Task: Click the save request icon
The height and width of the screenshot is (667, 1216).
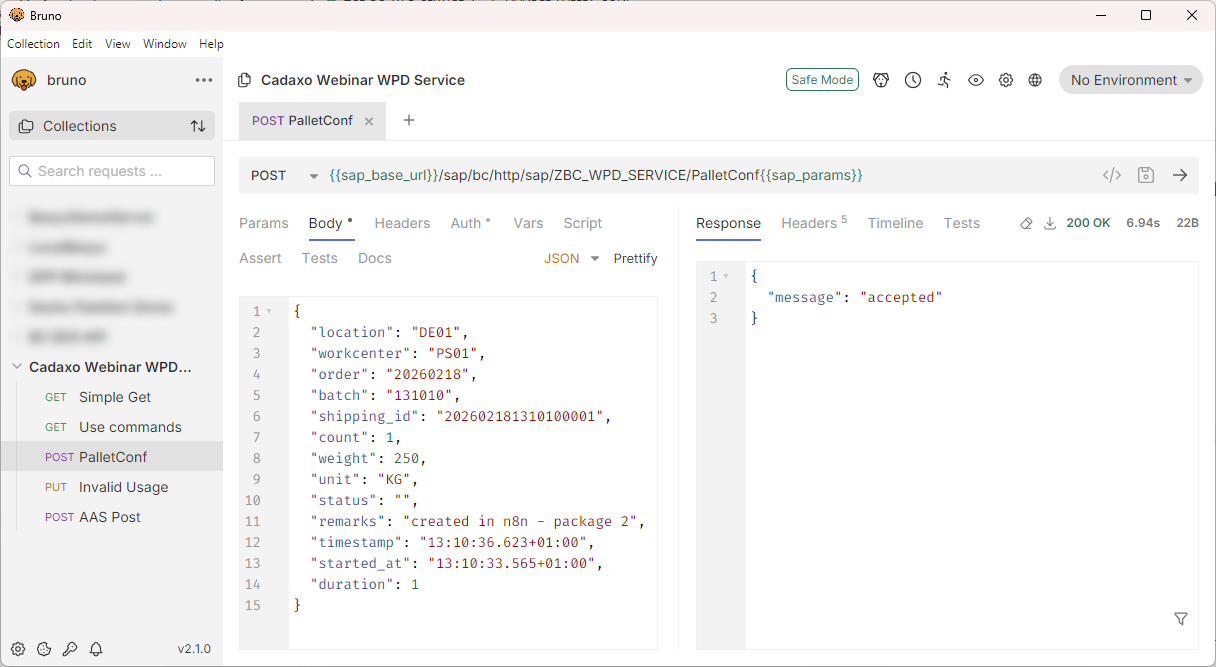Action: [1146, 175]
